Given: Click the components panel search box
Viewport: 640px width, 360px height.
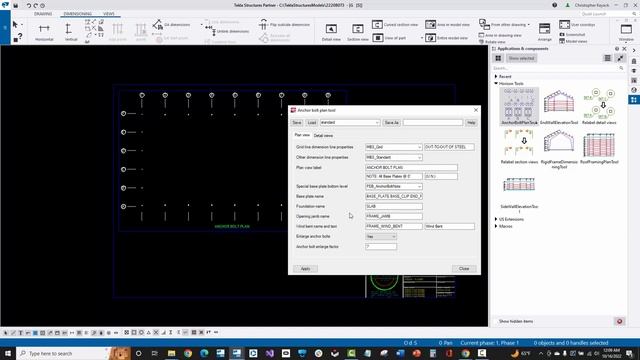Looking at the screenshot, I should [x=558, y=68].
